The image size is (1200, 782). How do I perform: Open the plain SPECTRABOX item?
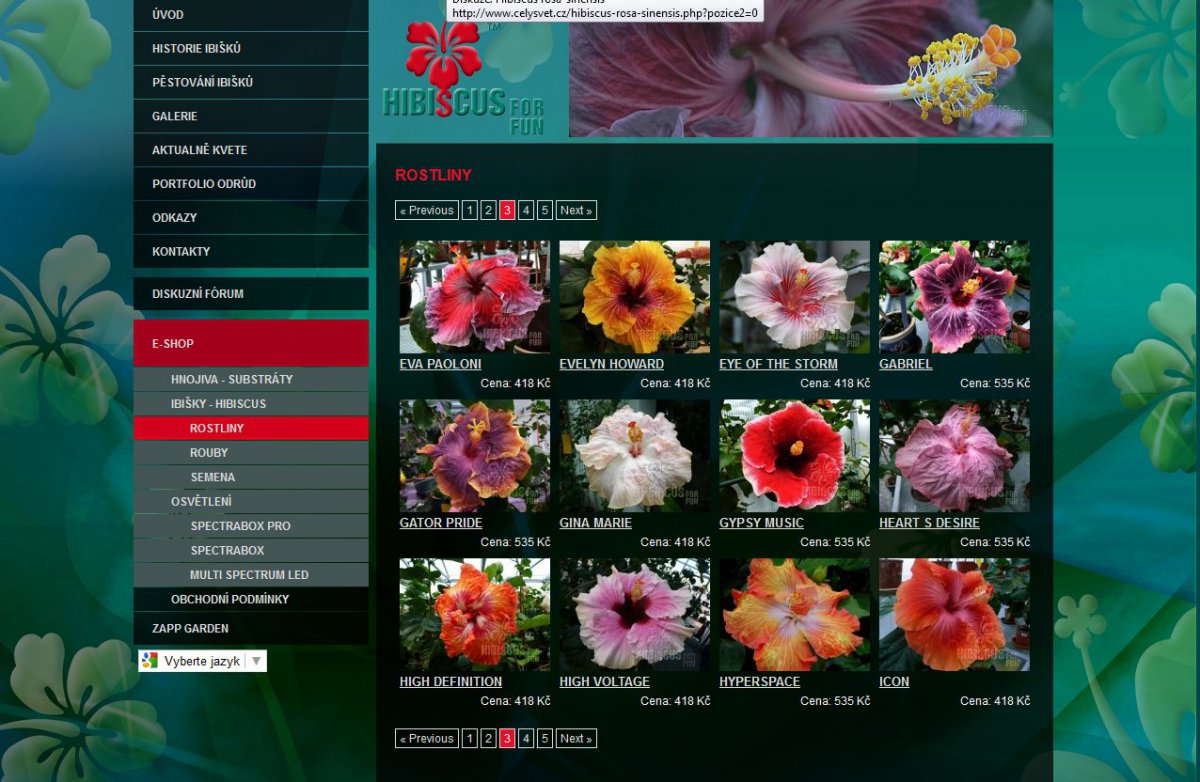(x=251, y=550)
